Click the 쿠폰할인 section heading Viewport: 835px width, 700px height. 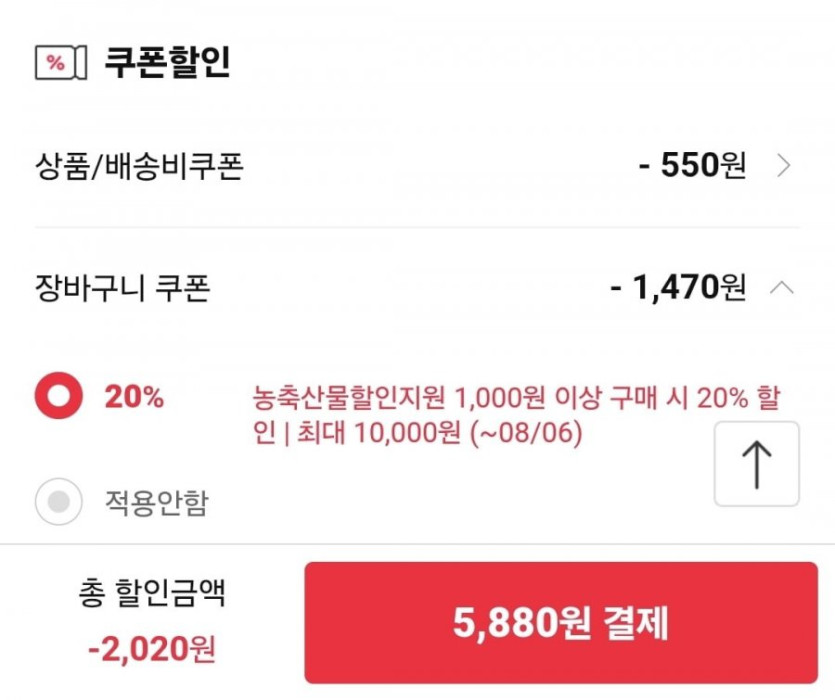[x=168, y=62]
